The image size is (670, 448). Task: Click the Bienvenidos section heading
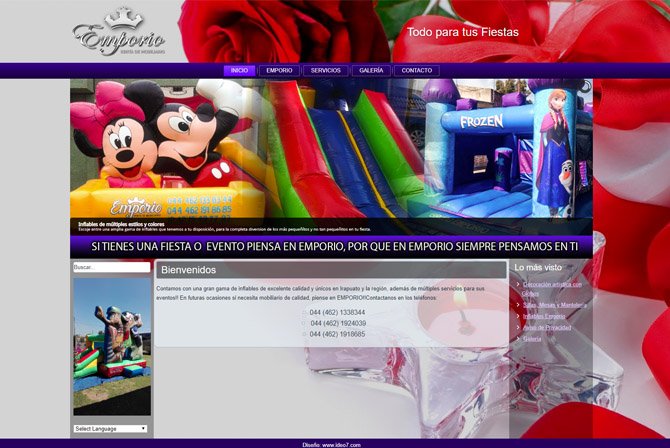[x=189, y=270]
